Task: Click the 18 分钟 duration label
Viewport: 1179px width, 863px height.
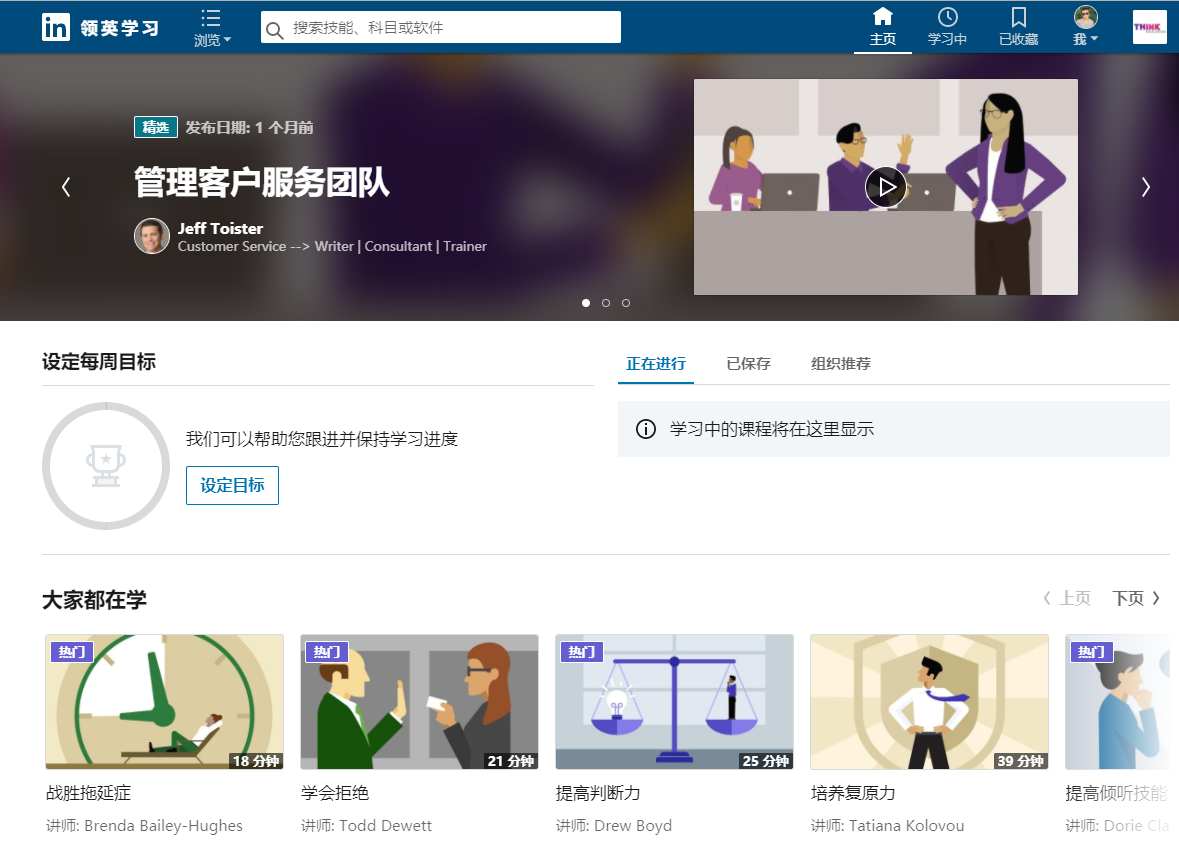Action: pyautogui.click(x=256, y=761)
